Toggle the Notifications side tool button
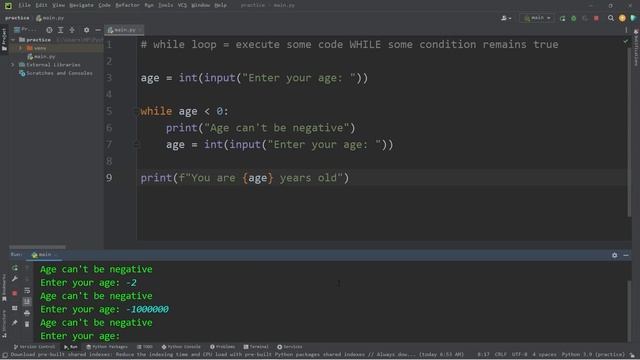 636,47
